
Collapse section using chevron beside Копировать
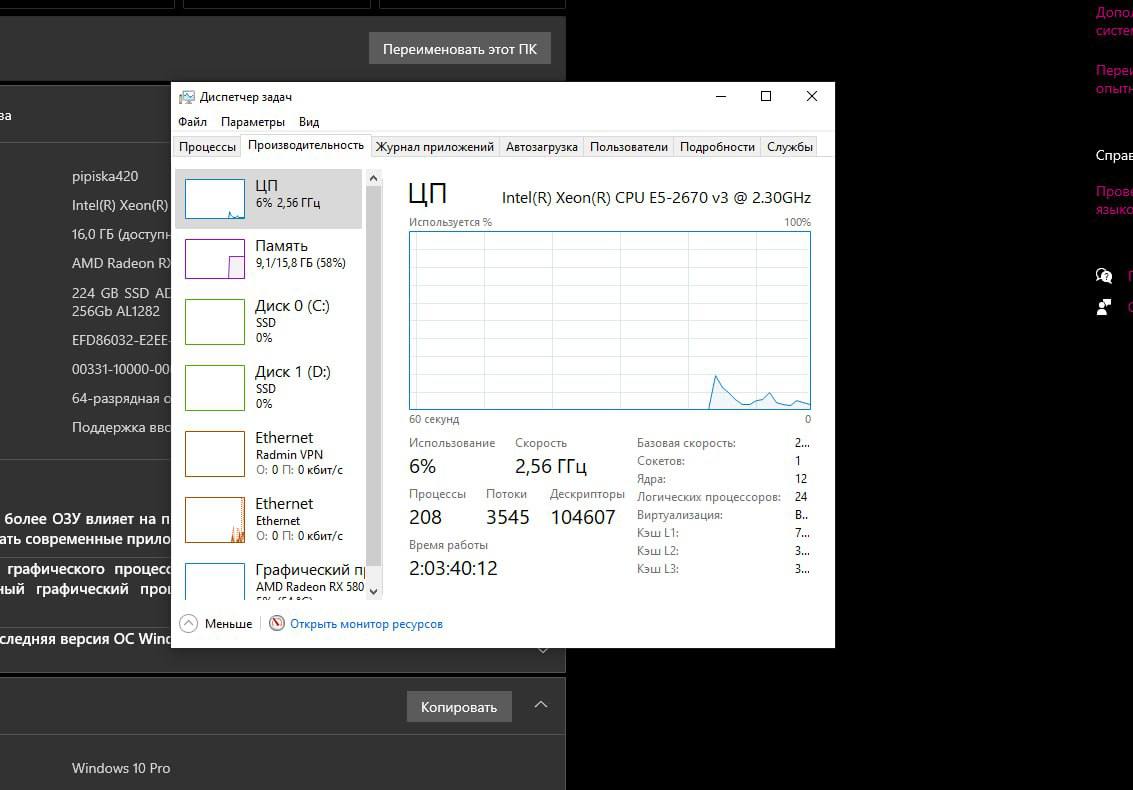click(541, 705)
